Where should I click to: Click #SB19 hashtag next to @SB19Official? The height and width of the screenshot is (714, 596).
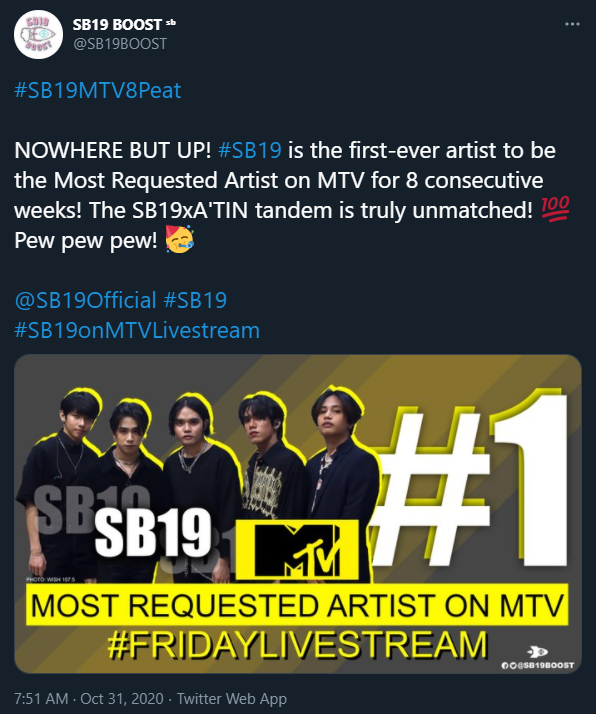(195, 301)
